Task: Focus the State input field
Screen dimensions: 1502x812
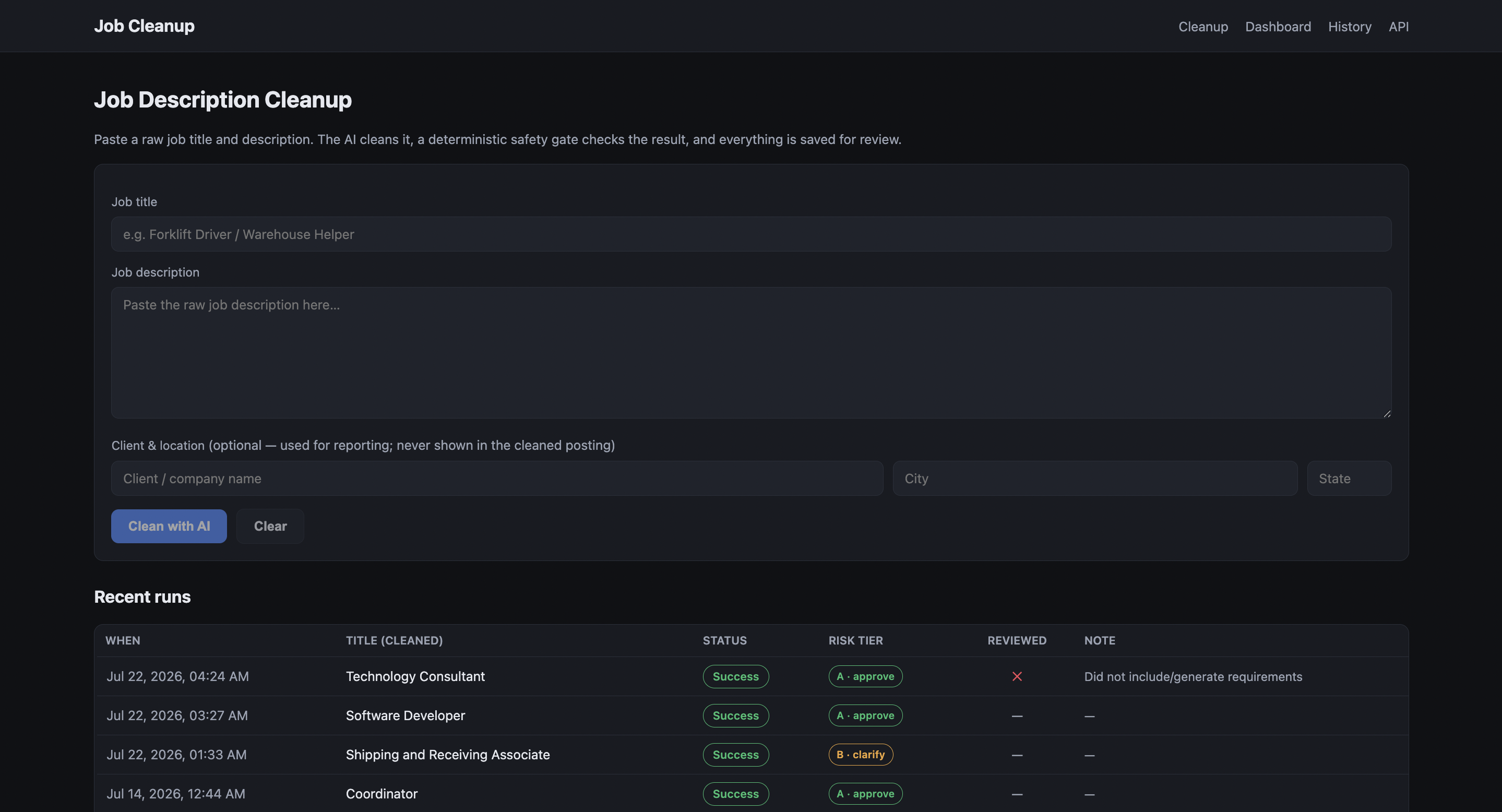Action: [x=1349, y=479]
